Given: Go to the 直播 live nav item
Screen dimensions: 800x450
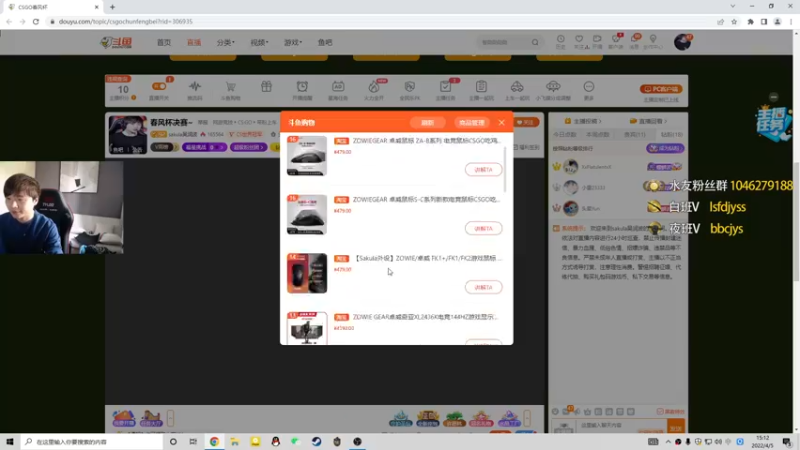Looking at the screenshot, I should coord(194,42).
